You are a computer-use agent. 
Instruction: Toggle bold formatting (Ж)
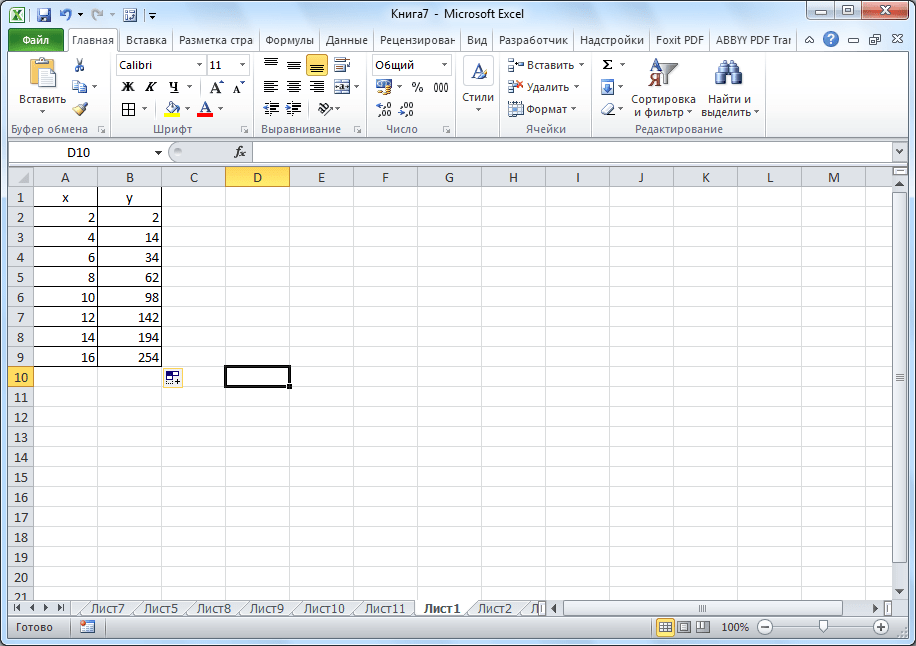coord(127,87)
